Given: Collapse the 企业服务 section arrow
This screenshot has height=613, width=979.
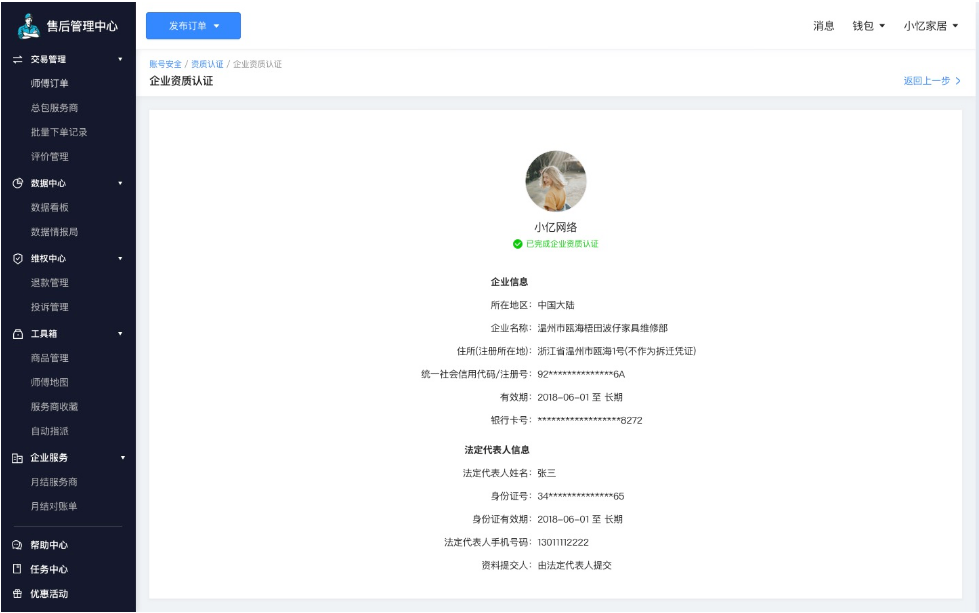Looking at the screenshot, I should tap(122, 458).
